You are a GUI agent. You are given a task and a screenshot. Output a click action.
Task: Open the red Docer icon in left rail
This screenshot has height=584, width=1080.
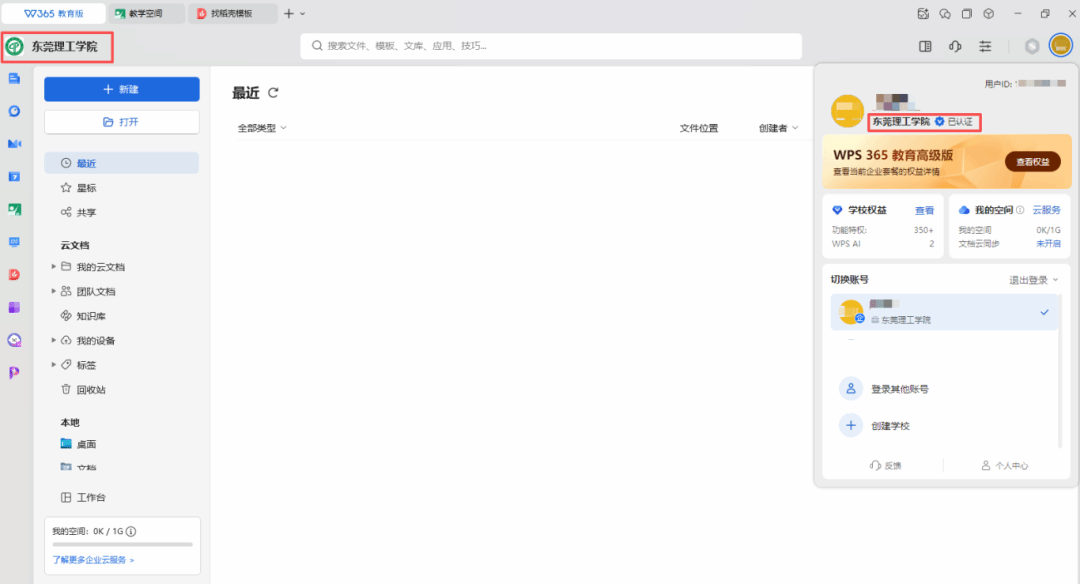click(x=14, y=275)
